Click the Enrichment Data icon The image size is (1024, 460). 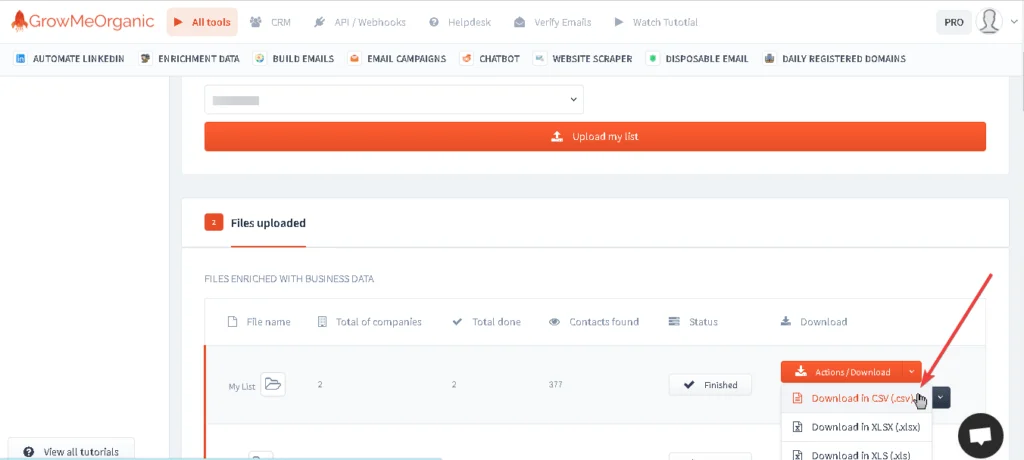(x=146, y=59)
